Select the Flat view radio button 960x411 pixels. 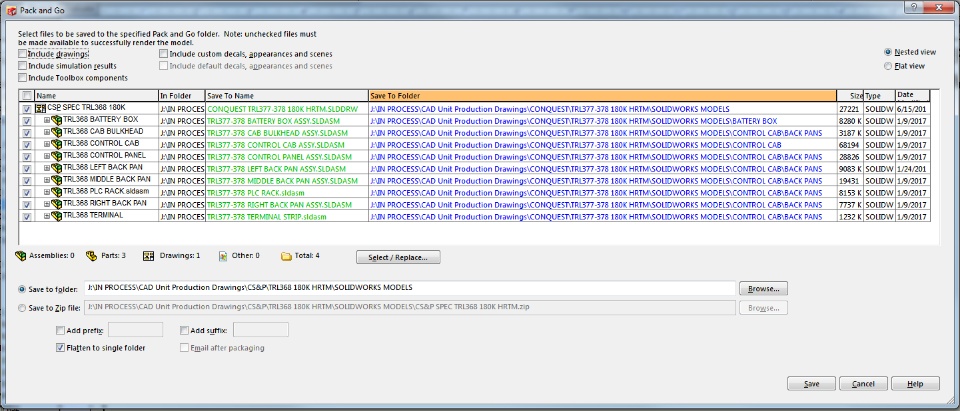888,66
